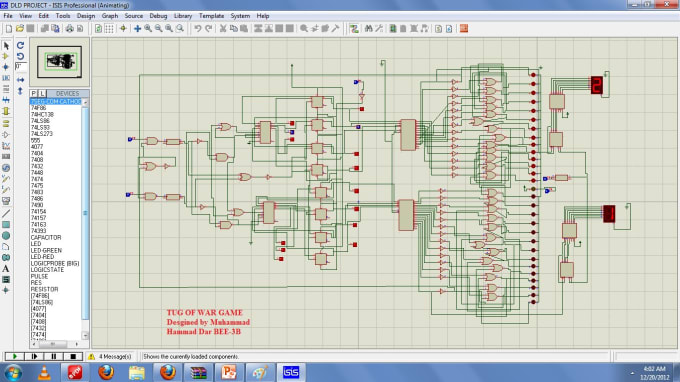Open VLC from the taskbar
This screenshot has height=382, width=680.
pos(44,372)
